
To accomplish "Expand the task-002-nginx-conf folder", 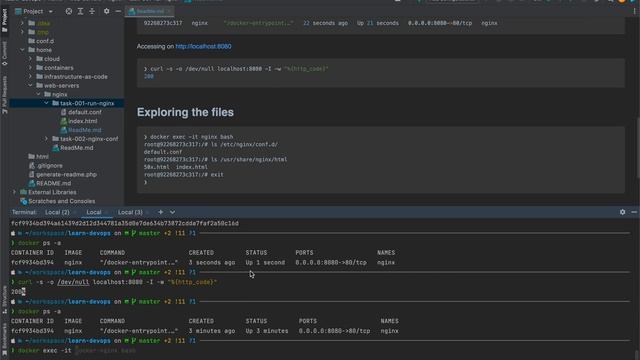I will tap(47, 139).
